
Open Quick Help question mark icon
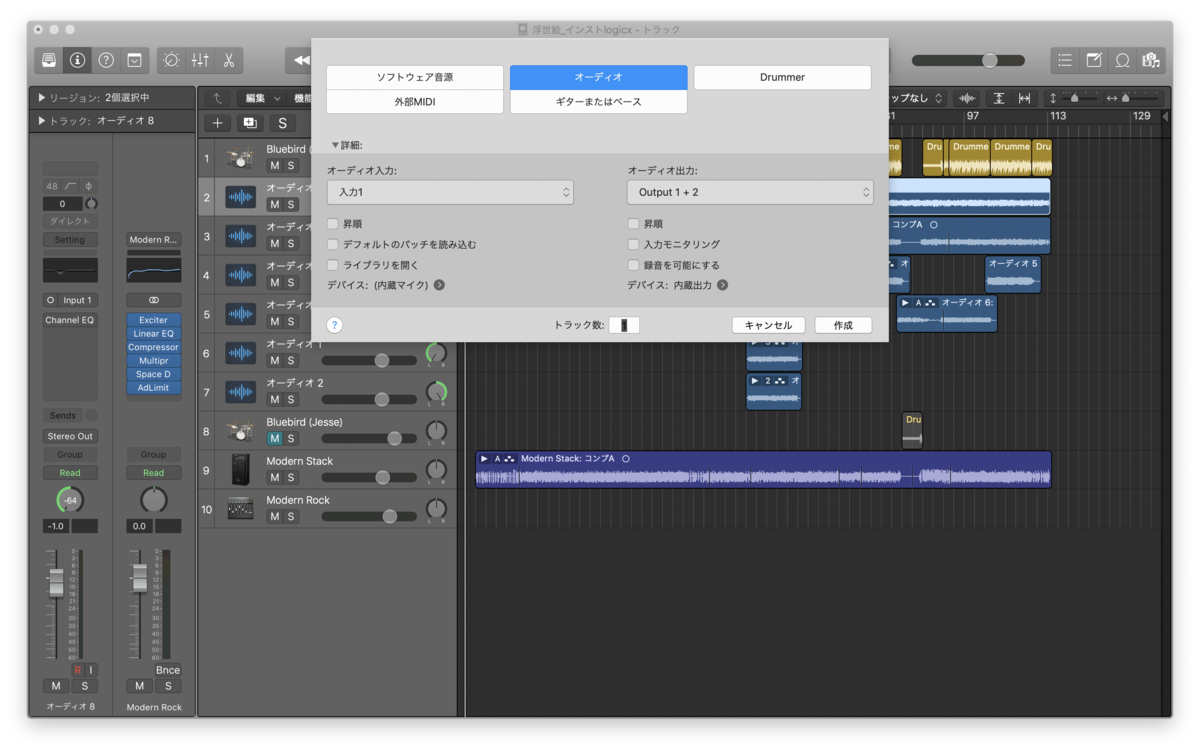click(x=106, y=60)
